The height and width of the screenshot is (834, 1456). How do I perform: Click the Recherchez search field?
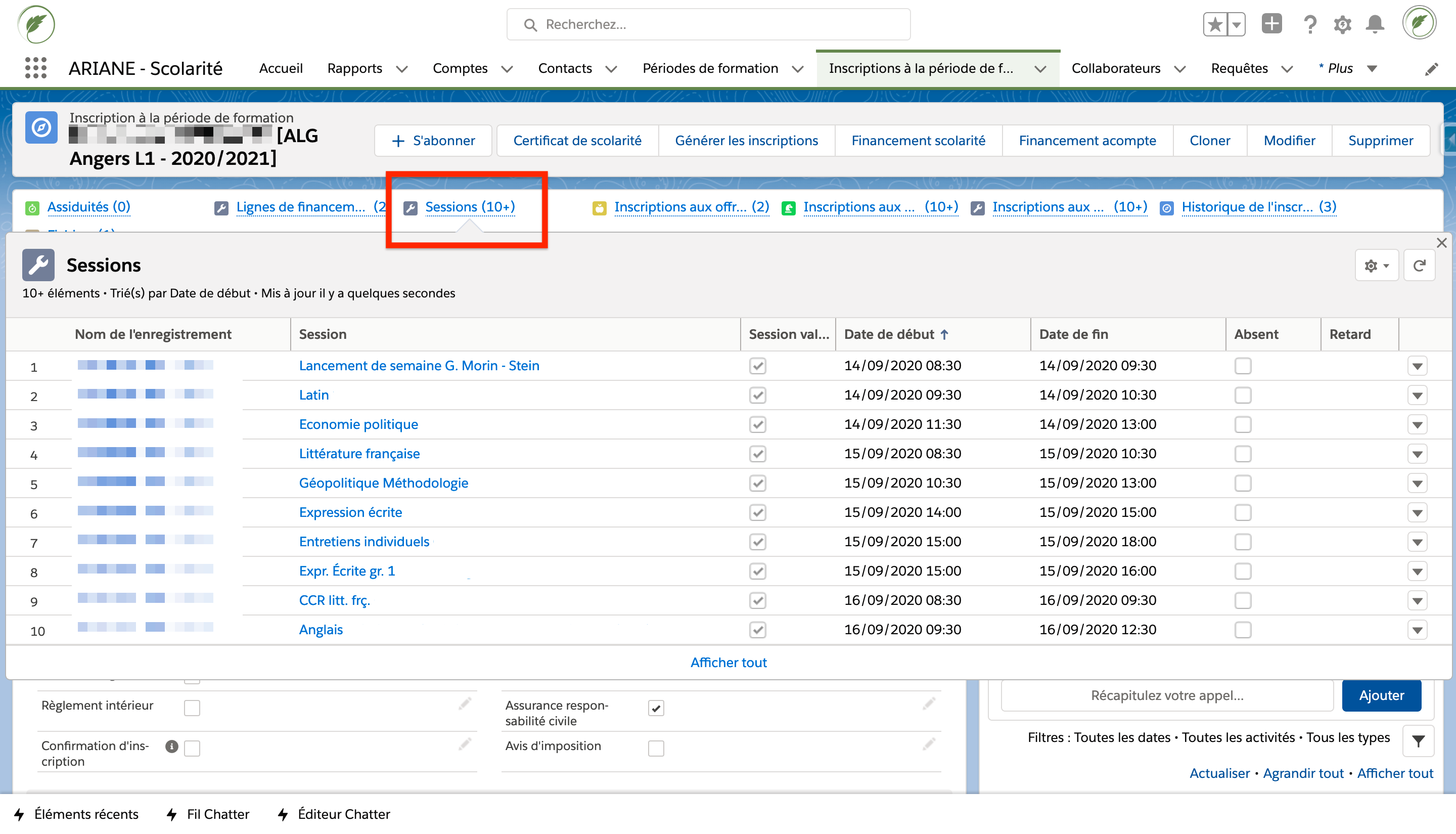pyautogui.click(x=709, y=24)
